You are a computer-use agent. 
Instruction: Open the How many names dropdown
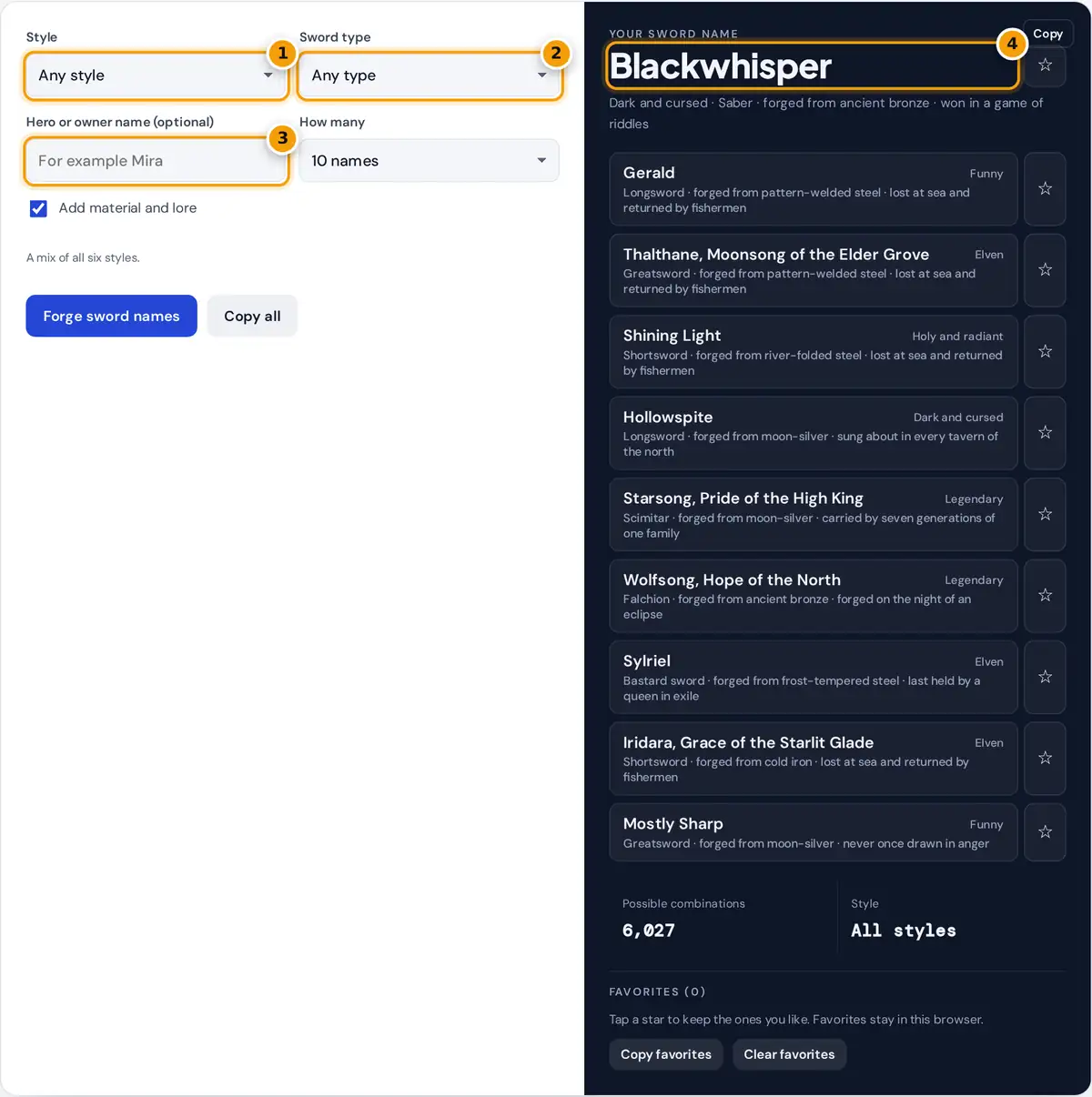pyautogui.click(x=430, y=161)
